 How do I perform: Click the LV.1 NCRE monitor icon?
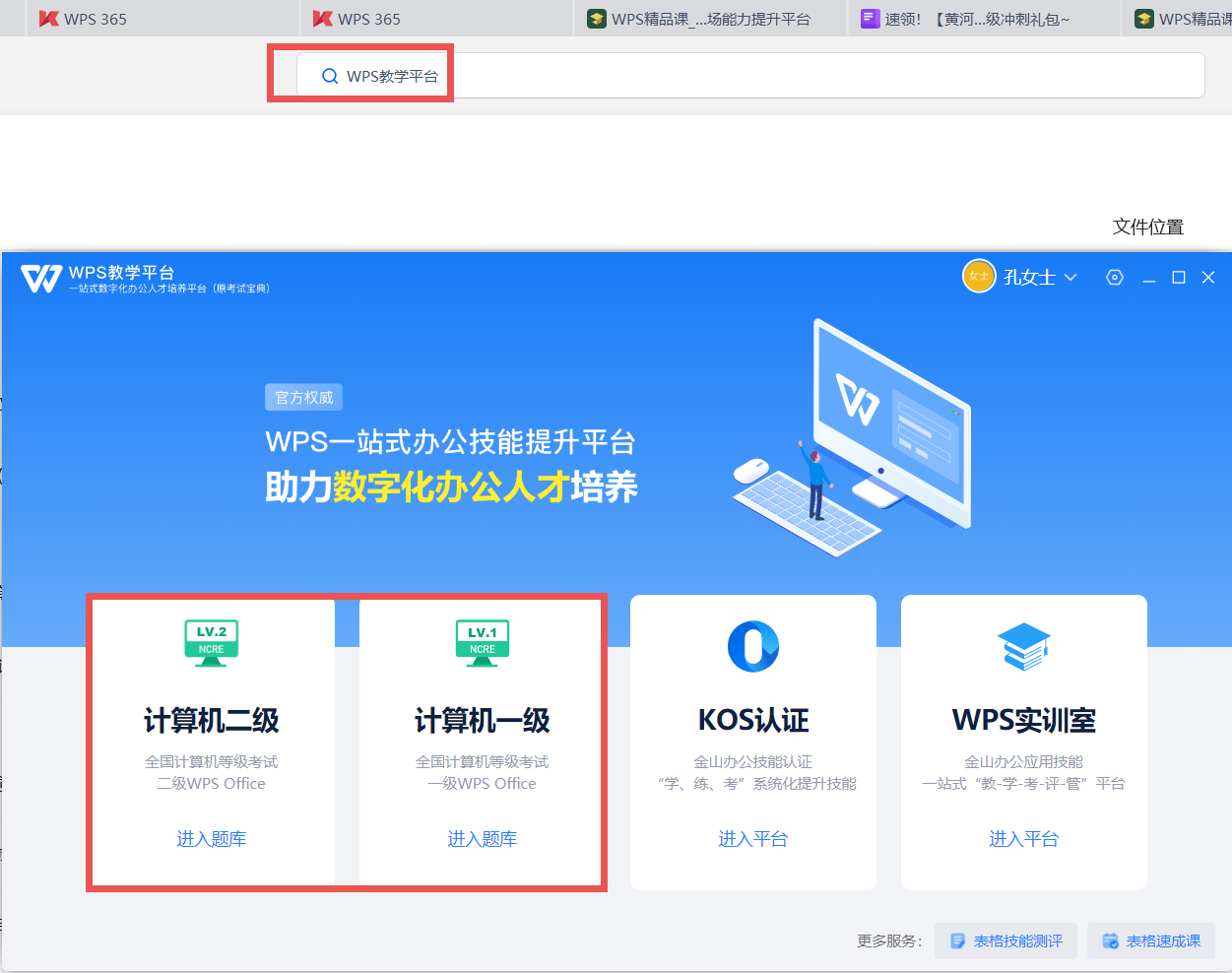tap(482, 643)
